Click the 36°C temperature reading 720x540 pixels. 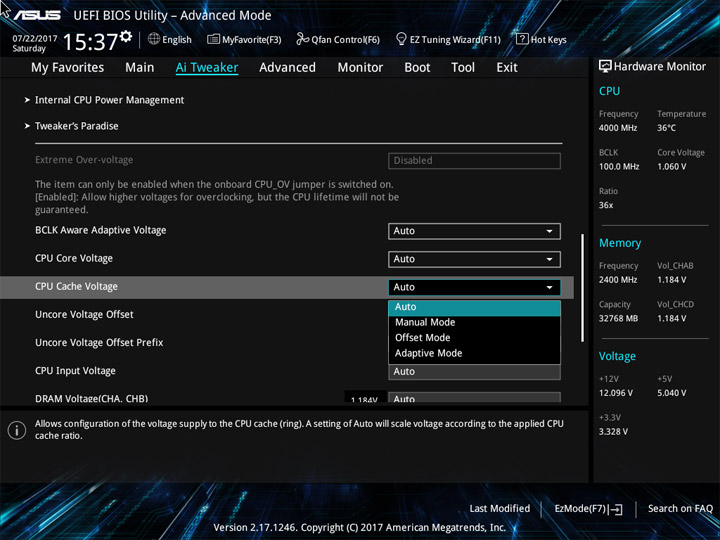tap(666, 128)
